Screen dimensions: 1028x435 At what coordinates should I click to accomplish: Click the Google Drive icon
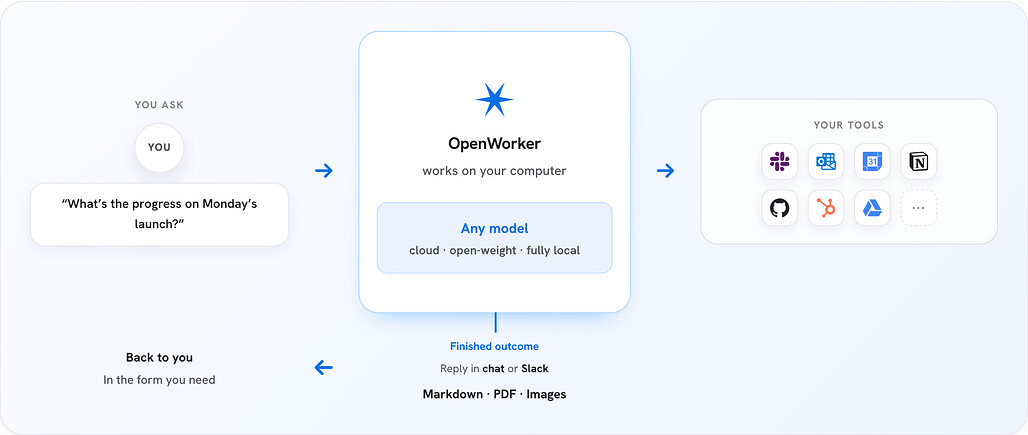point(872,208)
